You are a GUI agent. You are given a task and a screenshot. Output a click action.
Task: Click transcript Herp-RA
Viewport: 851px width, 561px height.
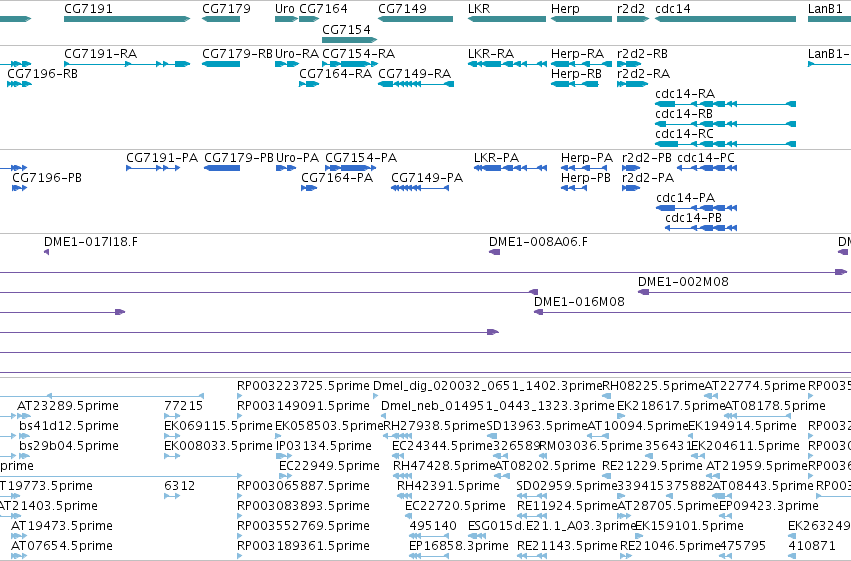(x=577, y=54)
